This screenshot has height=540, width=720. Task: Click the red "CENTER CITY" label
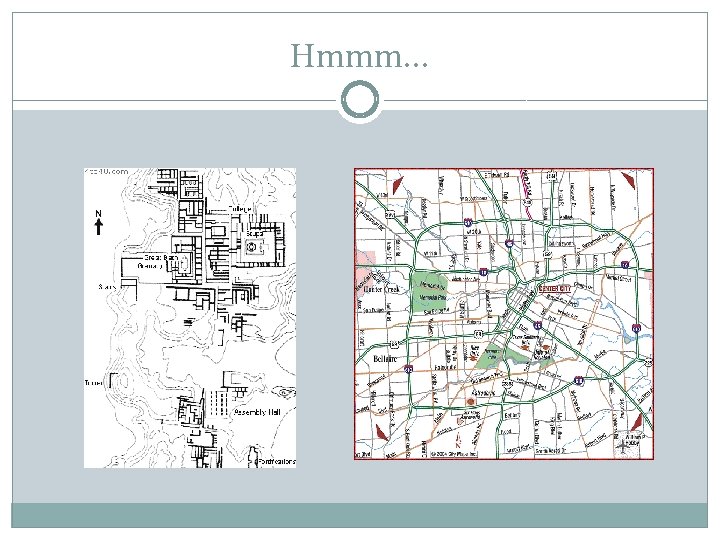pyautogui.click(x=555, y=288)
